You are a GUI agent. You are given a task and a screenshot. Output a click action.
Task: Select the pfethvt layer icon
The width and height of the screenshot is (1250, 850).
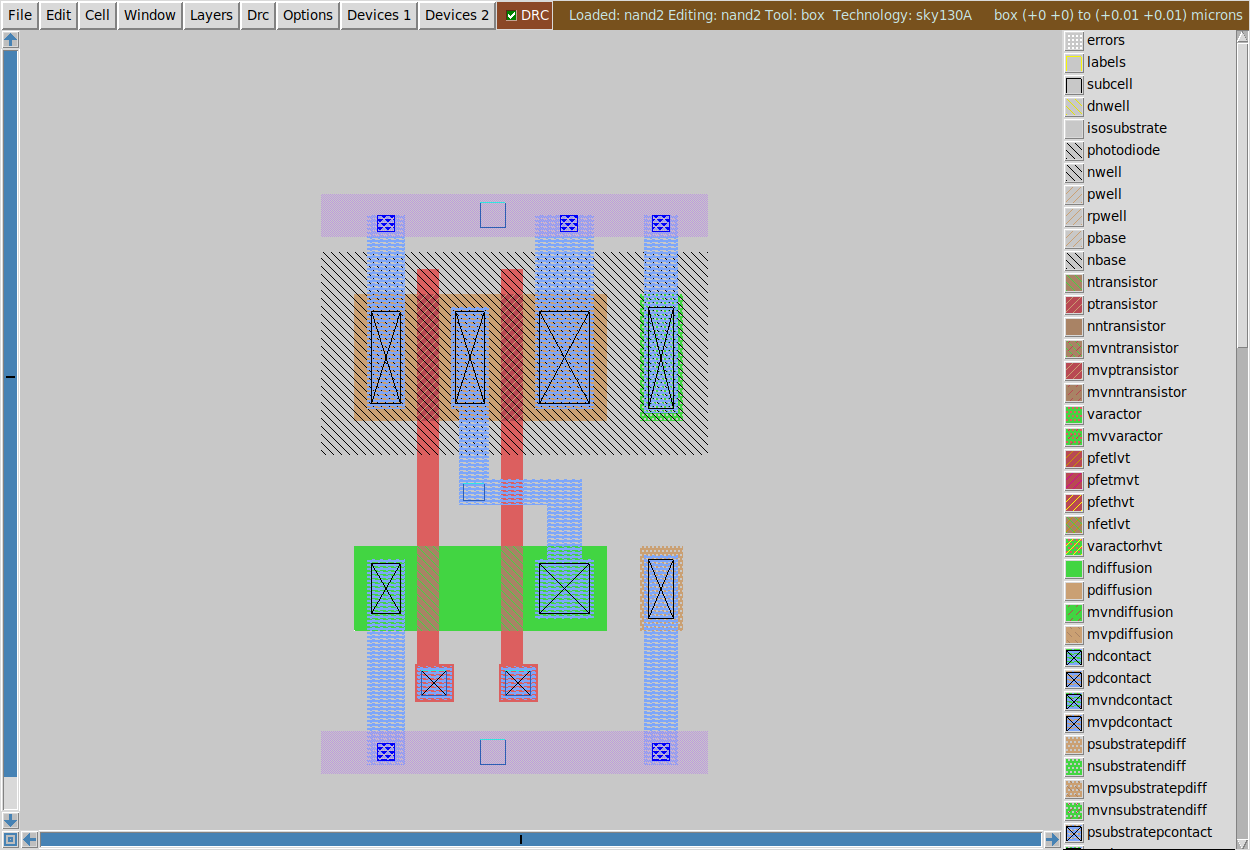(x=1074, y=503)
